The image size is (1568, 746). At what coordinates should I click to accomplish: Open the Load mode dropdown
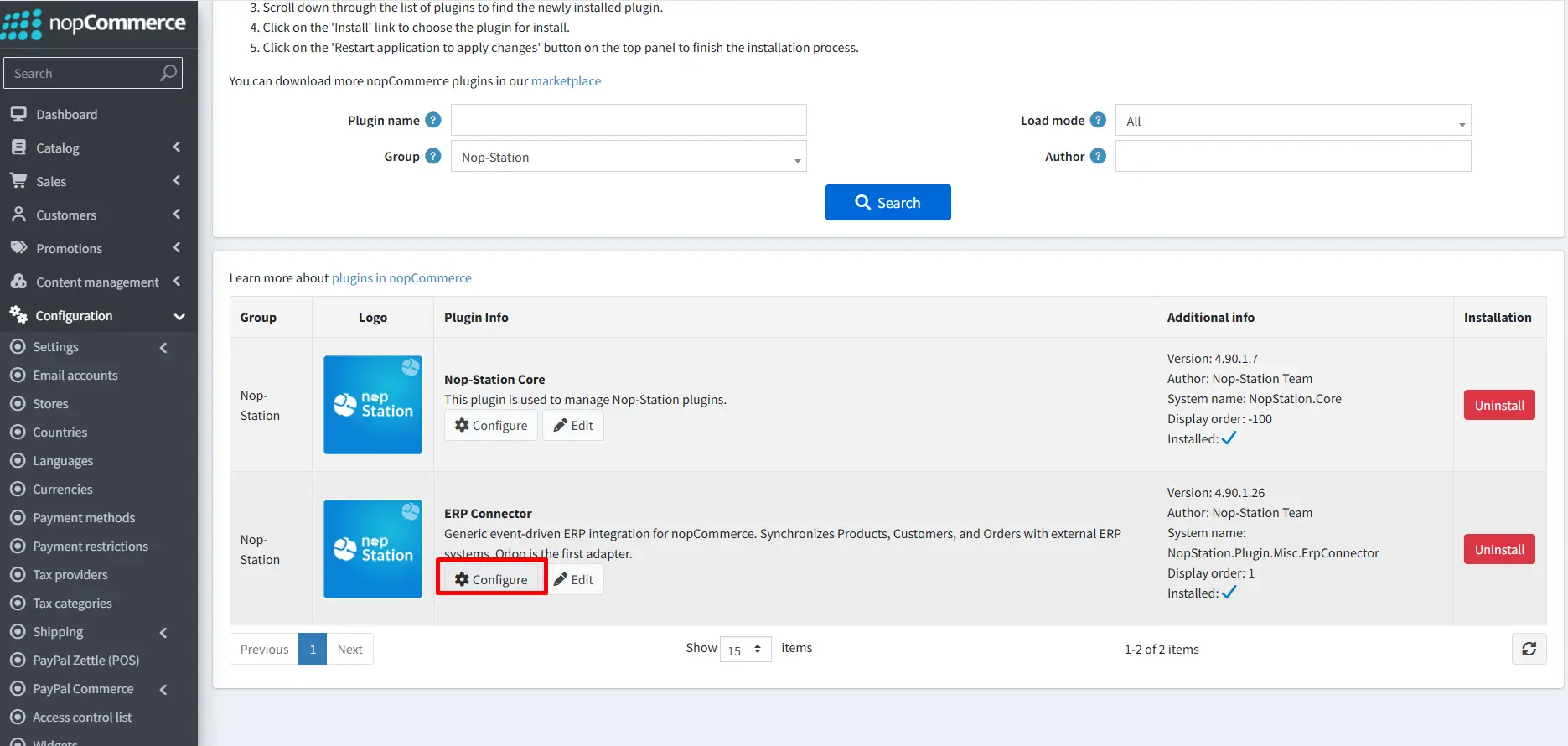click(1293, 121)
